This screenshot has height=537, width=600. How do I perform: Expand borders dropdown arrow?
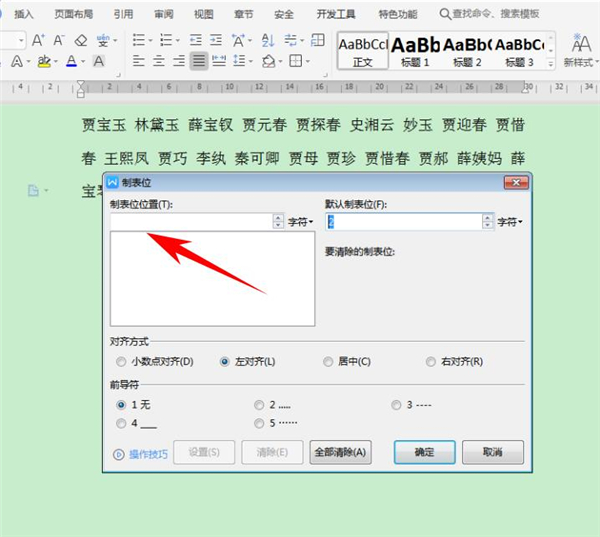(x=308, y=61)
